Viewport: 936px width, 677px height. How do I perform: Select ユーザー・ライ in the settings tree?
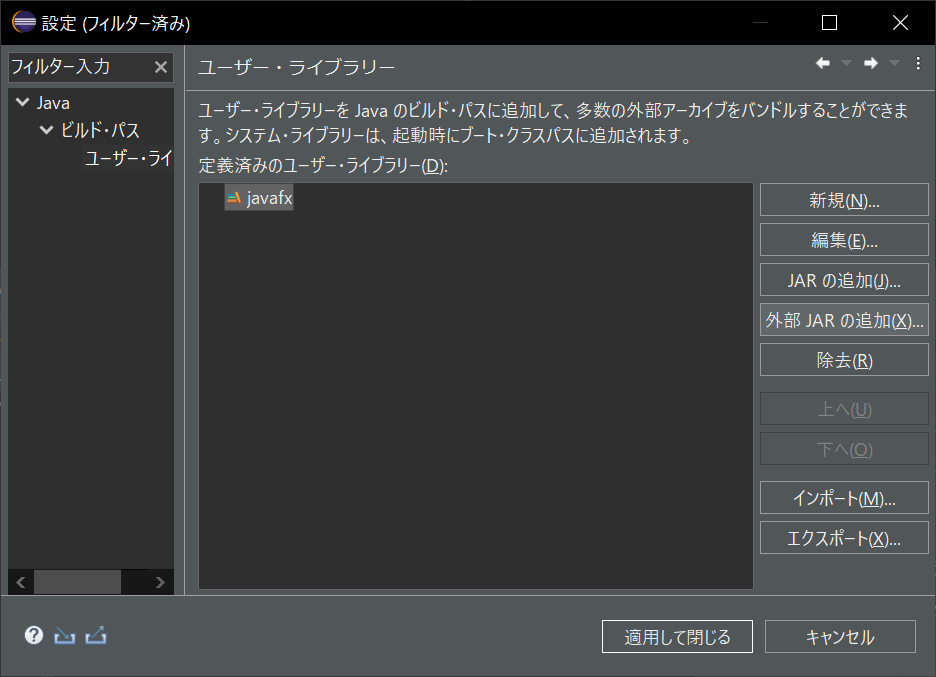(x=127, y=158)
